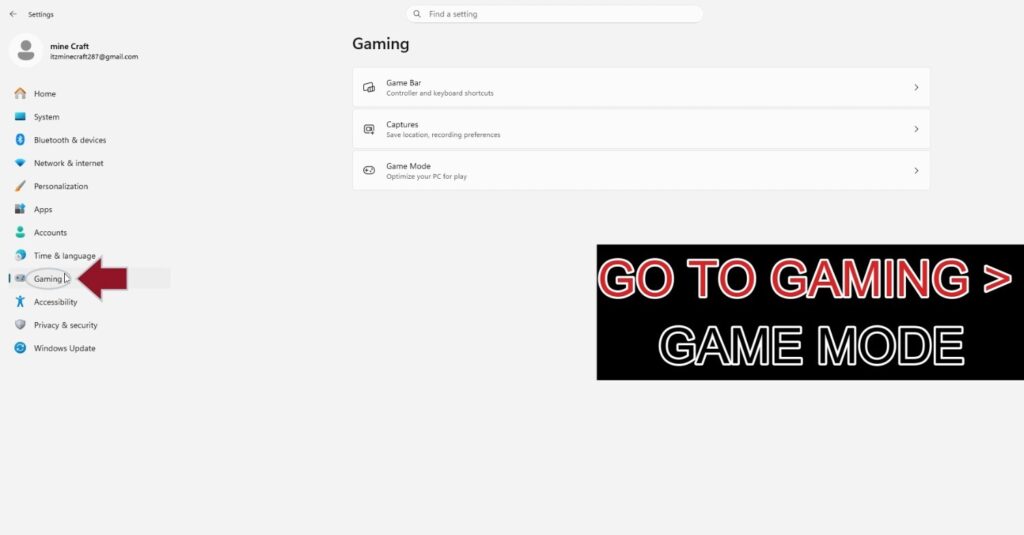The width and height of the screenshot is (1024, 535).
Task: Click the Accounts person icon
Action: [x=20, y=232]
